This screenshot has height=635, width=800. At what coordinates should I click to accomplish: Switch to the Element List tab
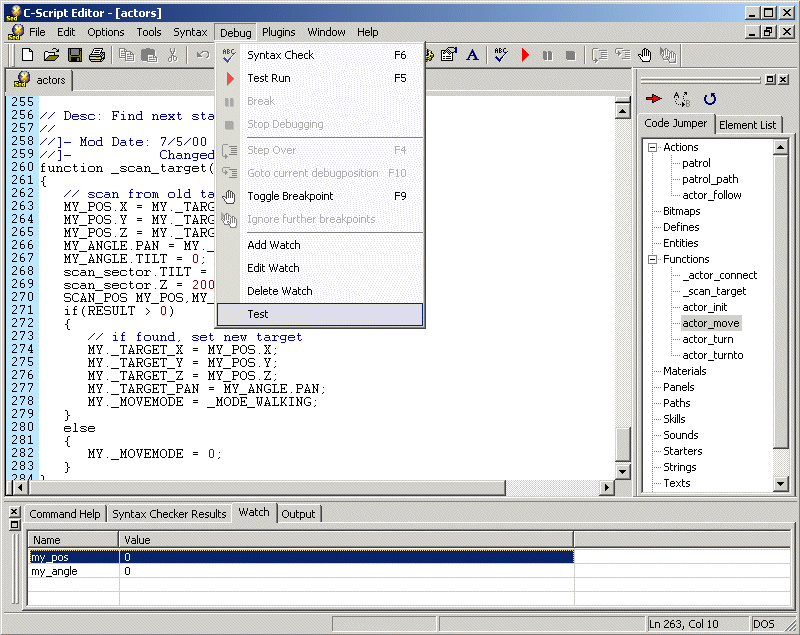(746, 125)
